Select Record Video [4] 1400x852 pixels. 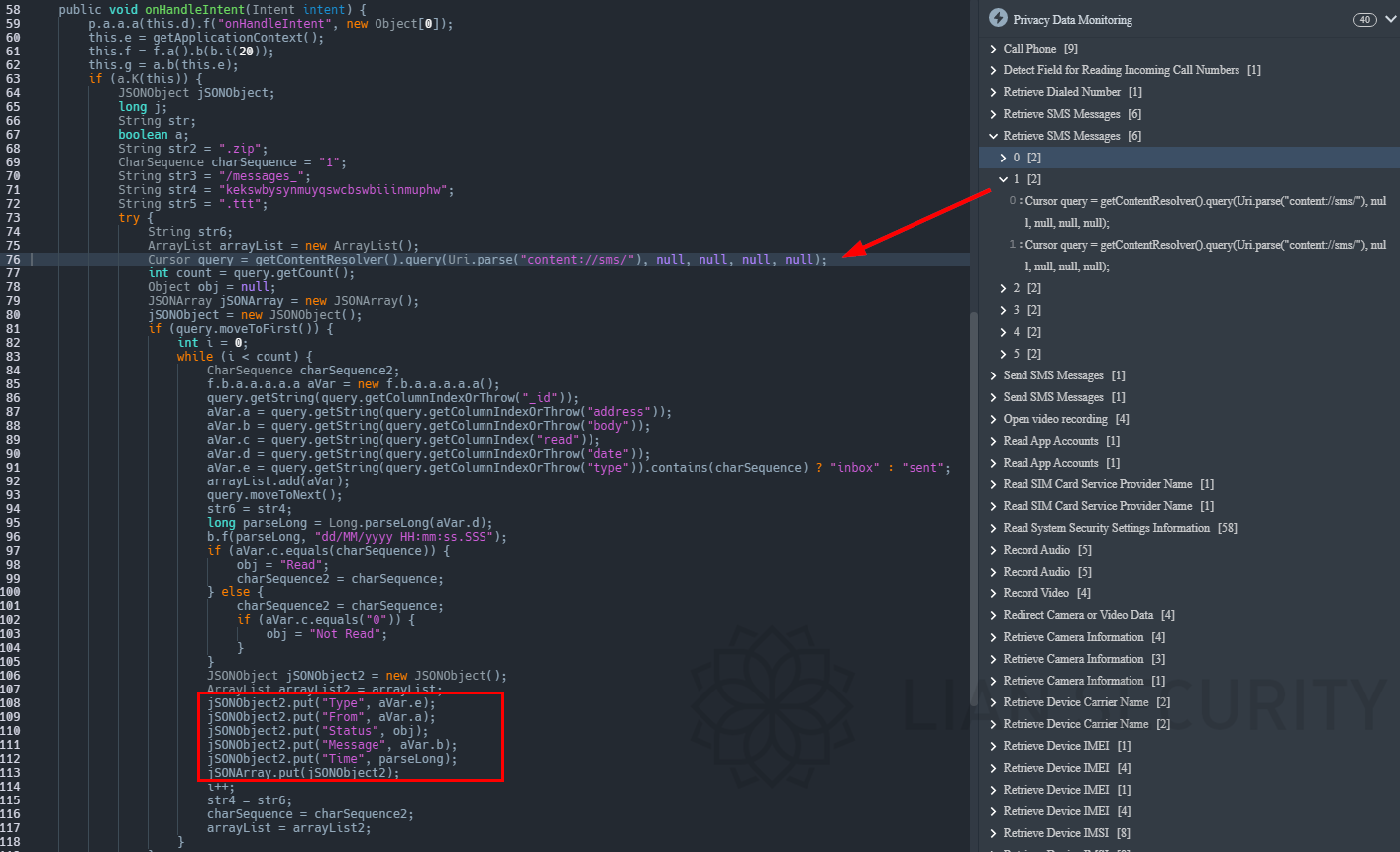point(1046,593)
